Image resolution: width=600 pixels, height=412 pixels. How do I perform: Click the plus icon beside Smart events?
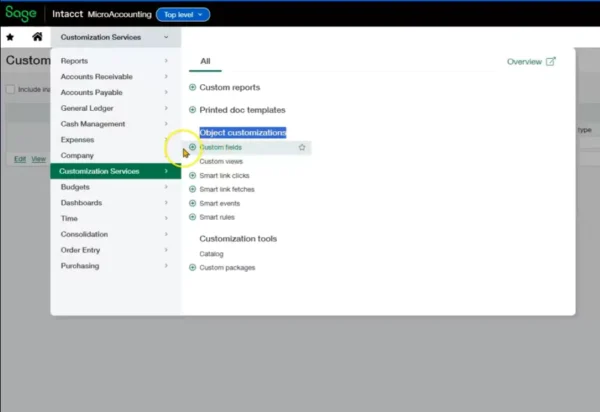click(192, 203)
